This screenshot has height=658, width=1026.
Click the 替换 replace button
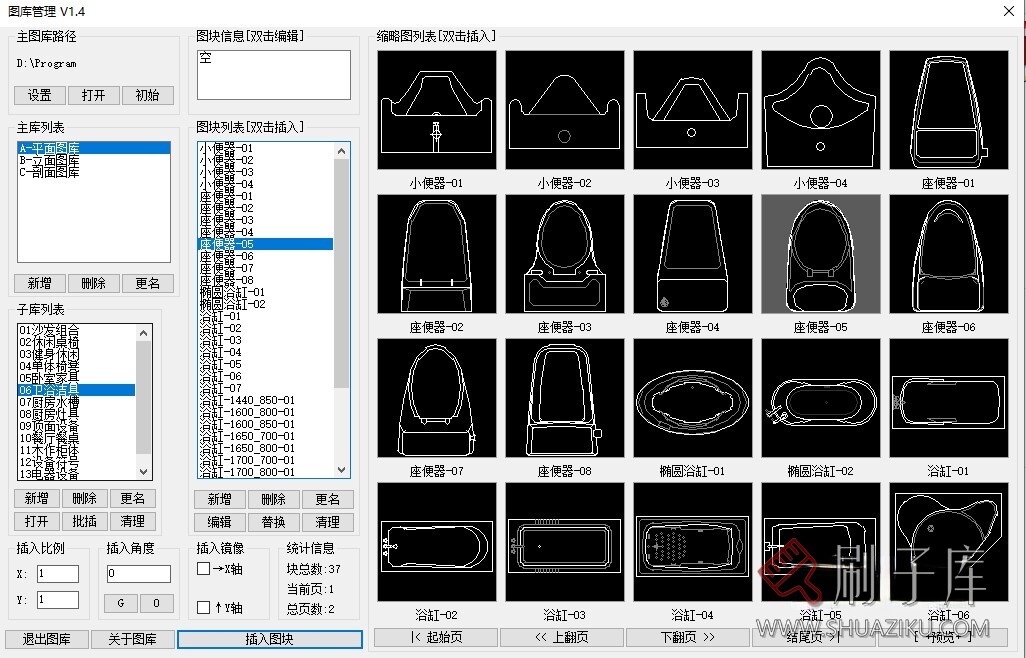(275, 521)
